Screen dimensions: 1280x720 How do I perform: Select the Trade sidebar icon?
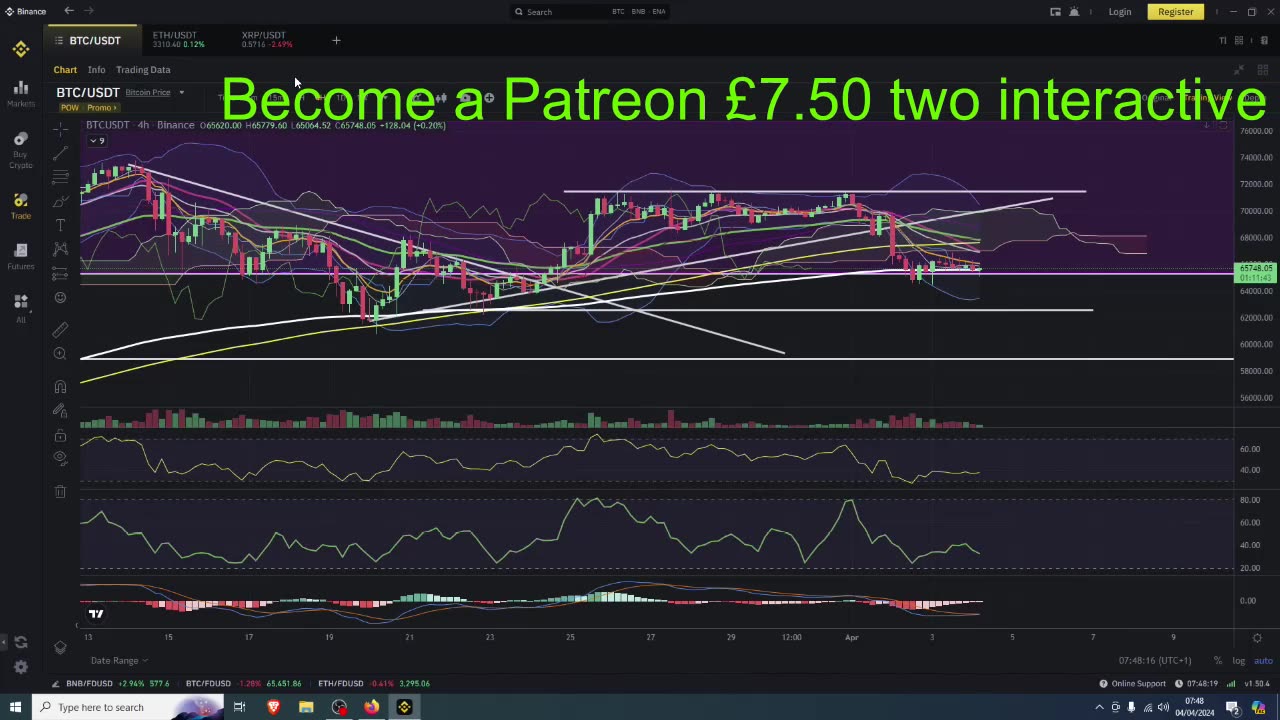[21, 206]
